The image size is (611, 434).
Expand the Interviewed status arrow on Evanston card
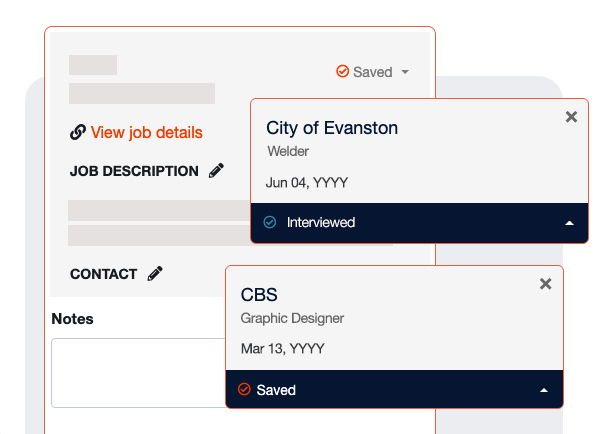tap(569, 223)
